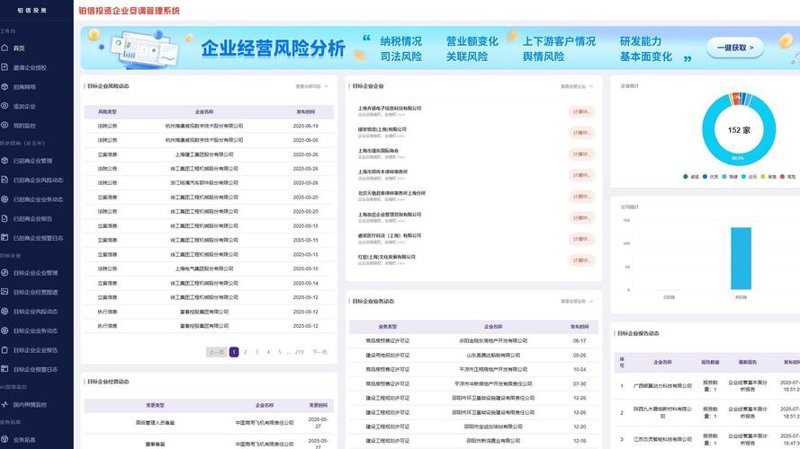Screen dimensions: 800x449
Task: Click 计算中 badge for 北京天驰君泰律师事务所上海分所
Action: point(581,196)
